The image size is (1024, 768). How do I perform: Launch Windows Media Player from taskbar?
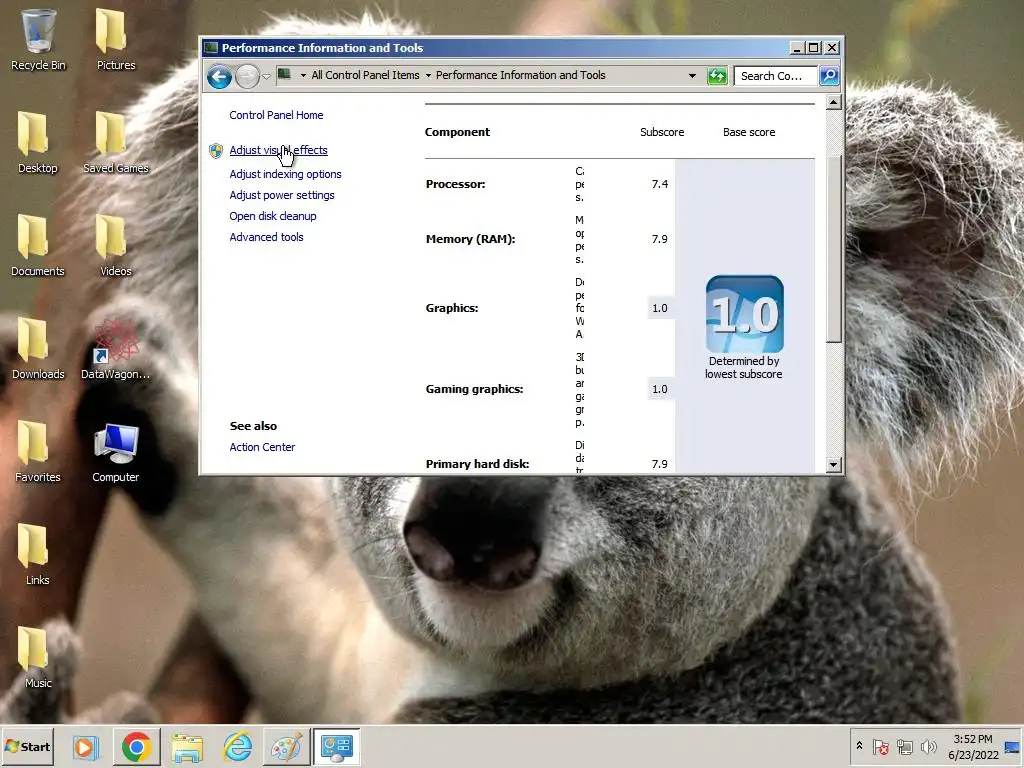click(86, 747)
